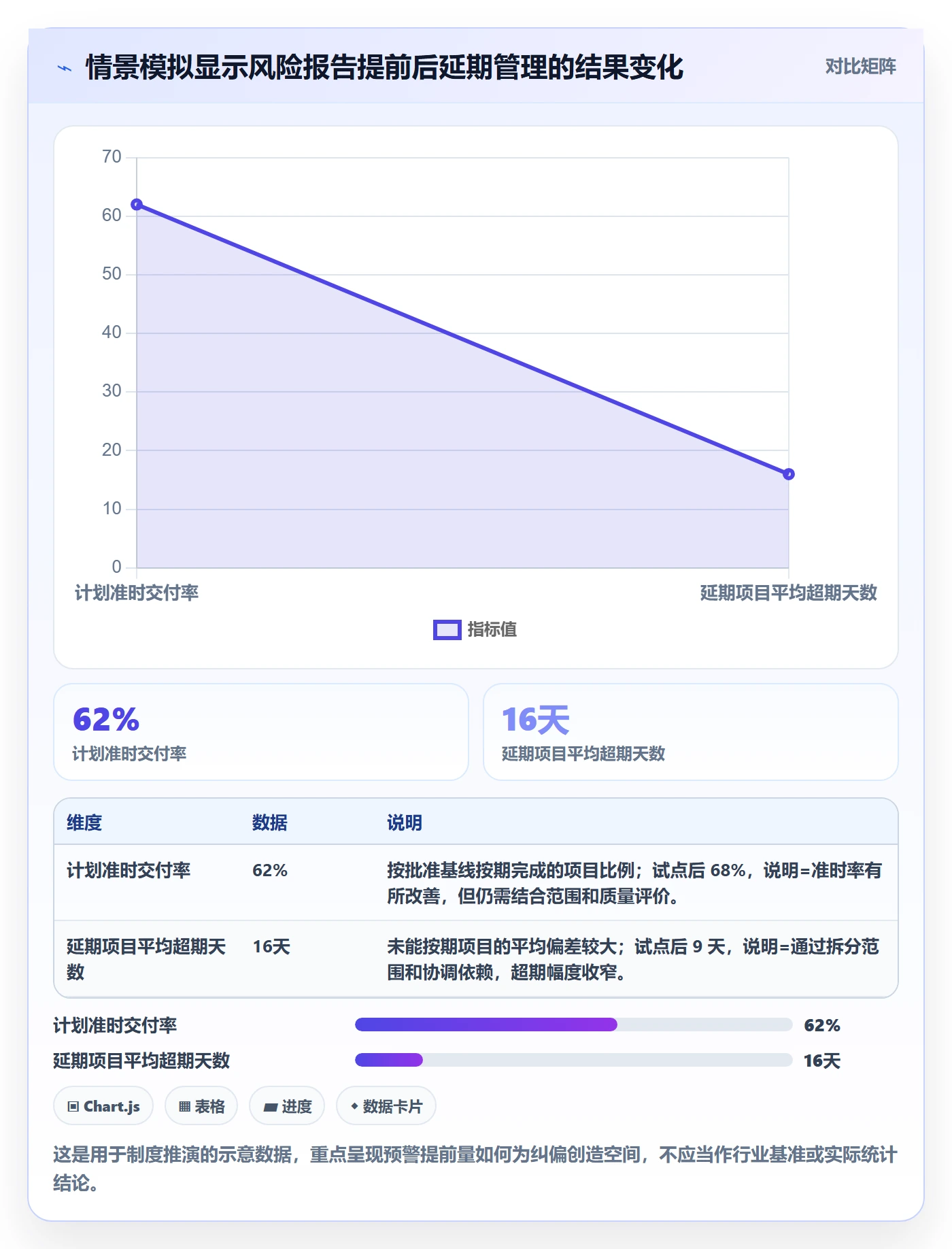Click the title 情景模拟显示风险报告提前后延期管理的结果变化
The width and height of the screenshot is (952, 1249).
(384, 67)
